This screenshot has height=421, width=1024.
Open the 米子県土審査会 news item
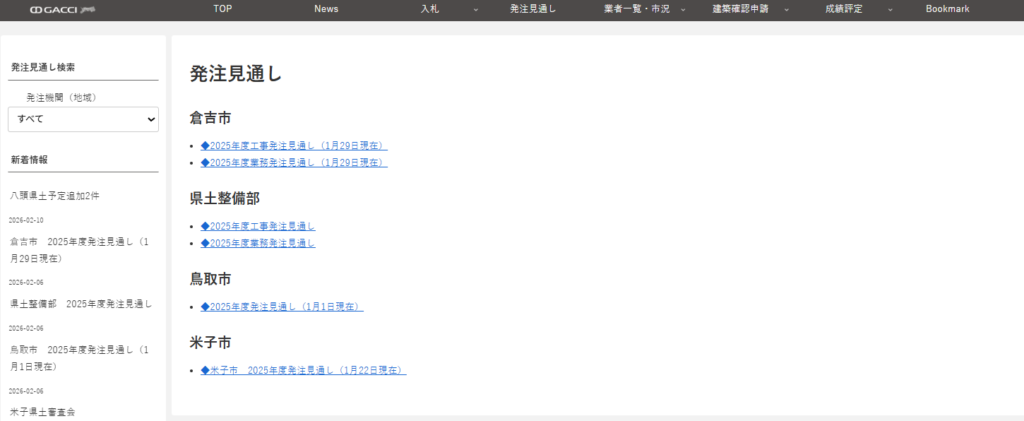tap(43, 411)
